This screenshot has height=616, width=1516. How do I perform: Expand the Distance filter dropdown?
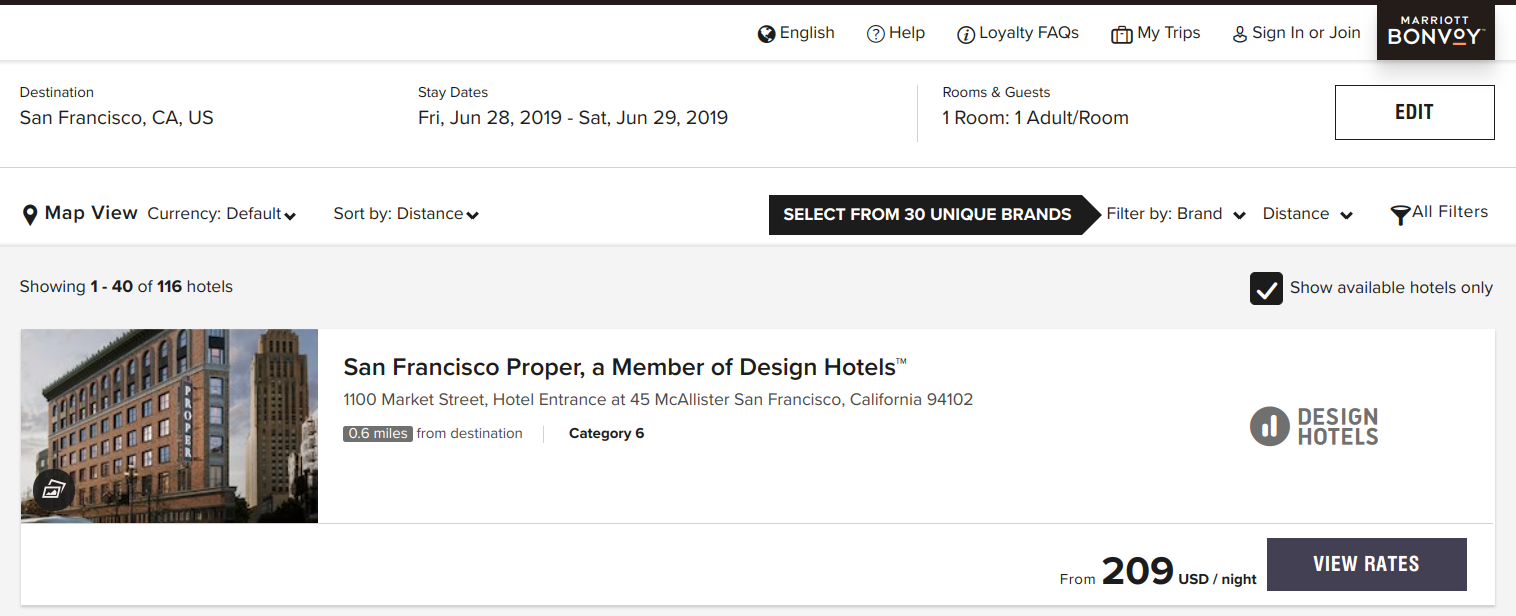[1307, 214]
